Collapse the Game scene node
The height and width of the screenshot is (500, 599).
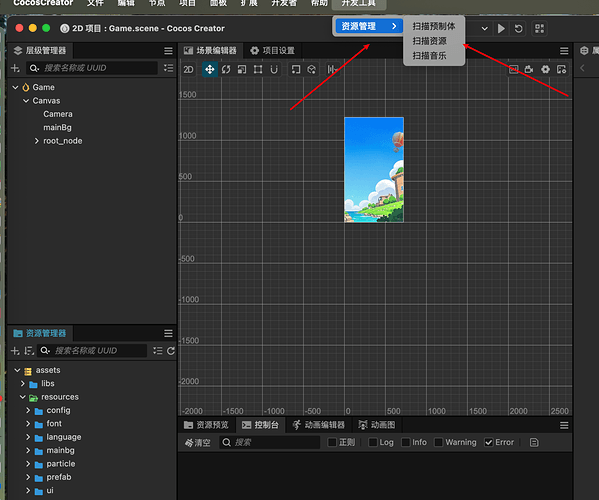15,87
